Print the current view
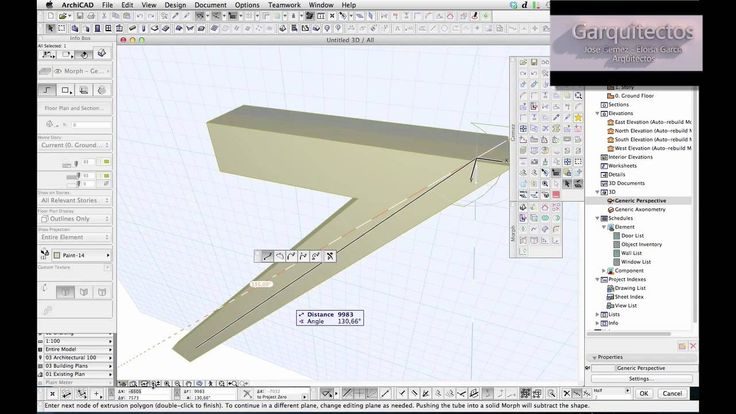Image resolution: width=736 pixels, height=414 pixels. (91, 16)
